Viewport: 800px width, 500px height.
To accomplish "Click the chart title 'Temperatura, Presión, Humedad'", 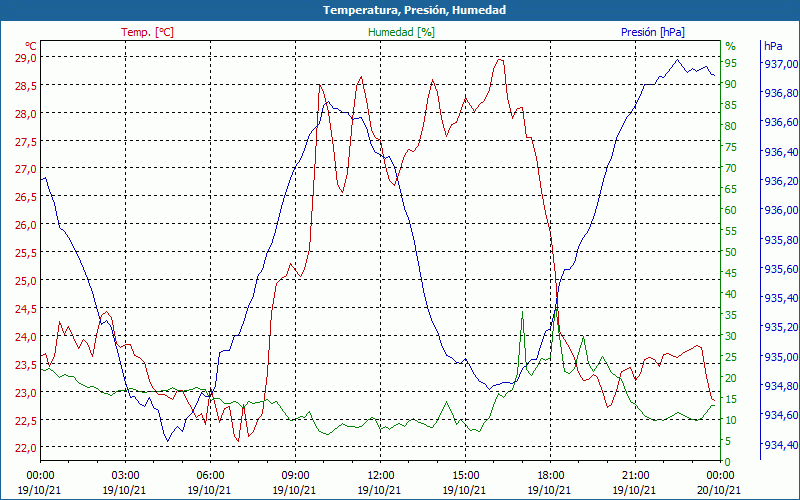I will 414,10.
